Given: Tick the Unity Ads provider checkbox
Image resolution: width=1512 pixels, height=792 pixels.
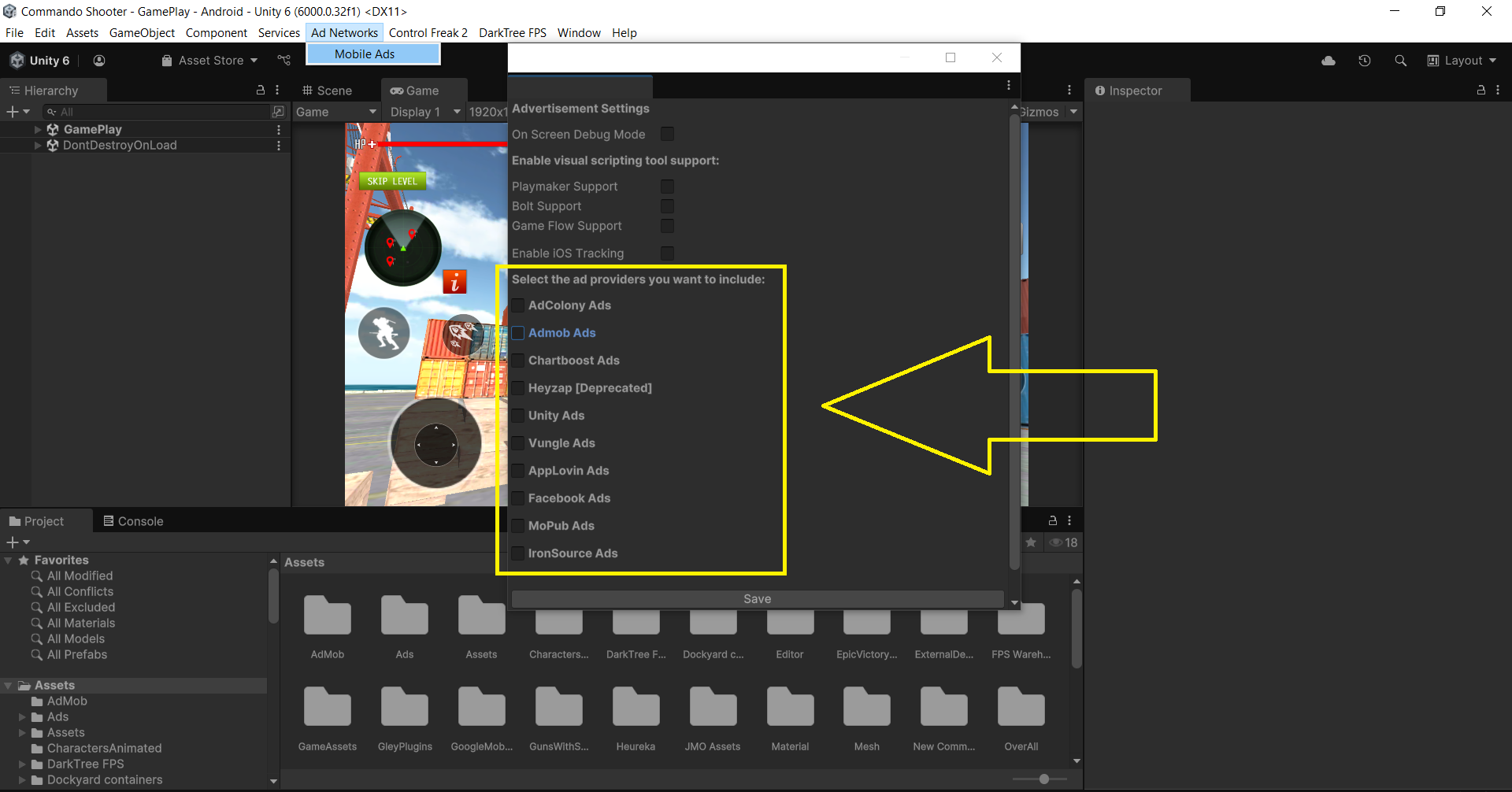Looking at the screenshot, I should (x=518, y=416).
